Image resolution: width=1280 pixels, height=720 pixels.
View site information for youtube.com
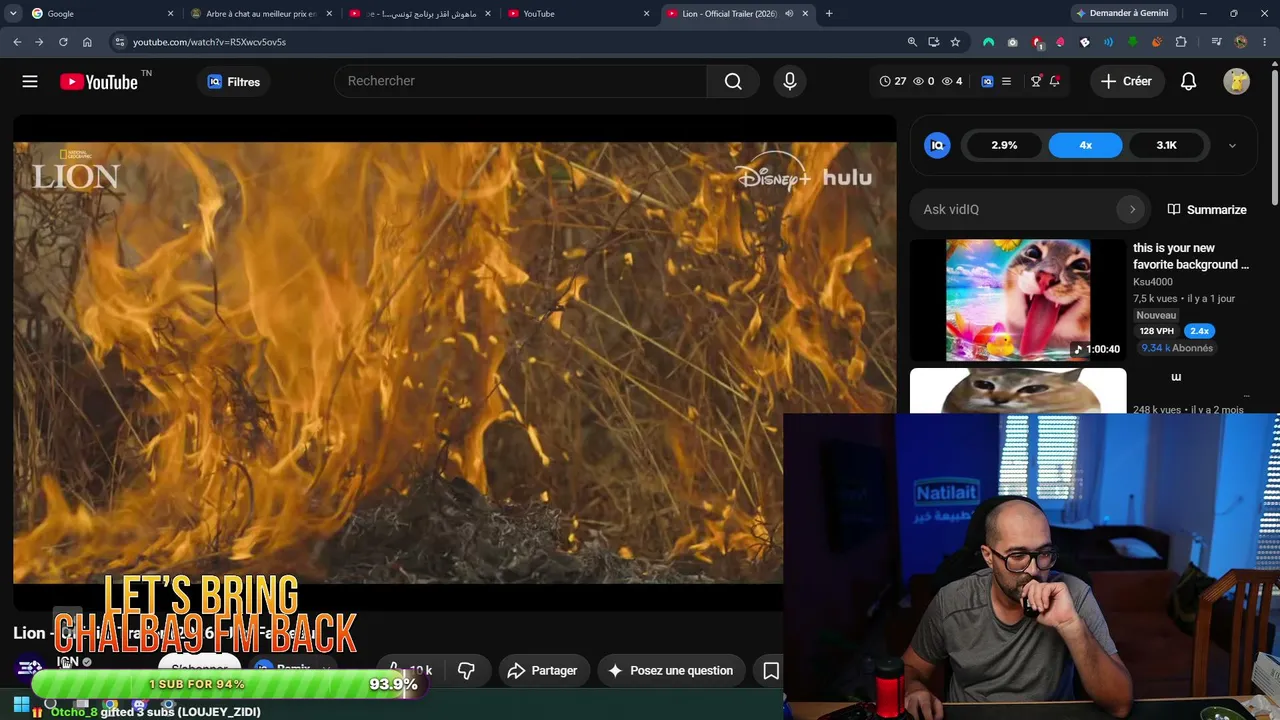(x=120, y=42)
